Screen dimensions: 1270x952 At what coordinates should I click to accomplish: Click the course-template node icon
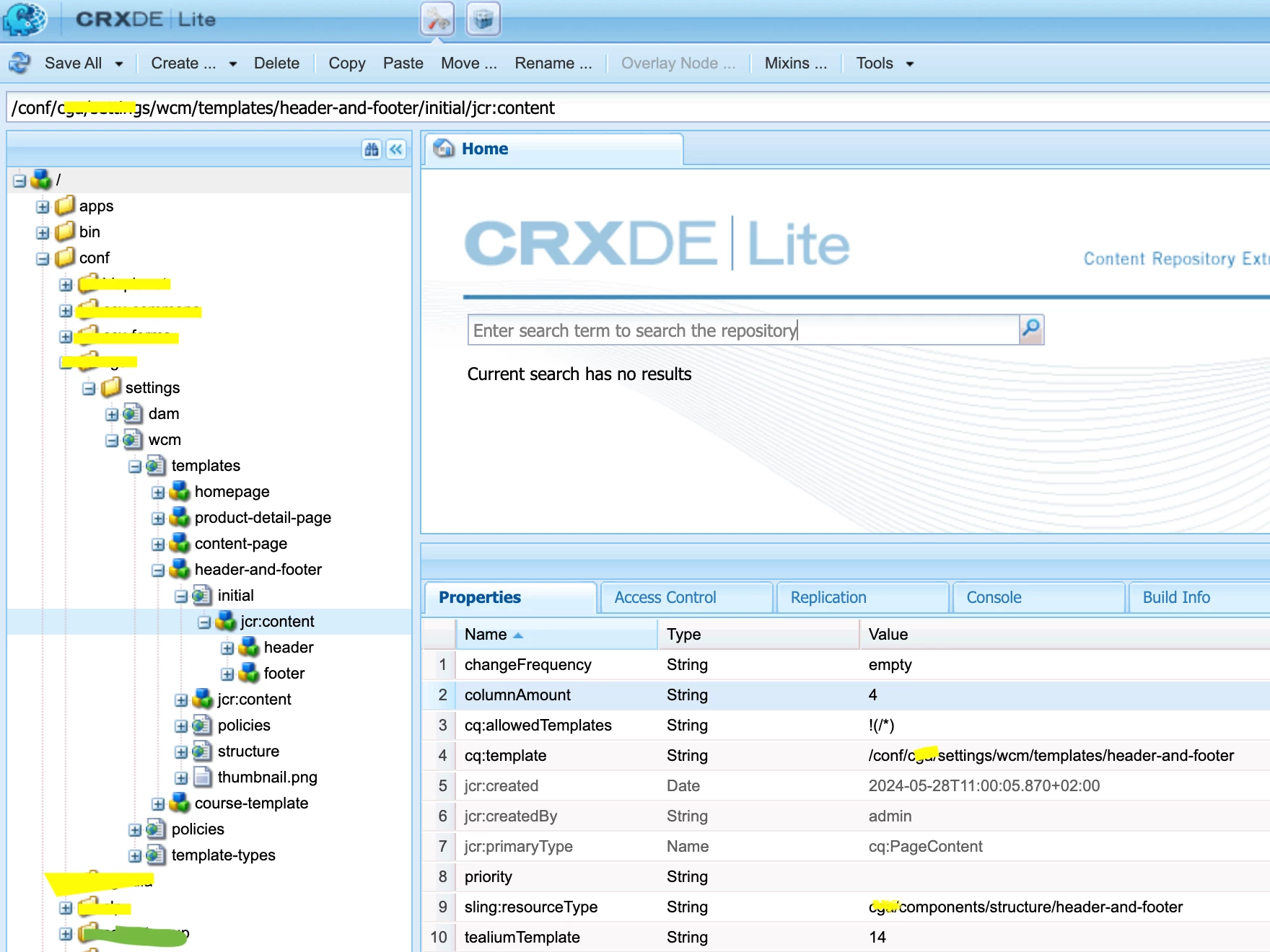(179, 803)
